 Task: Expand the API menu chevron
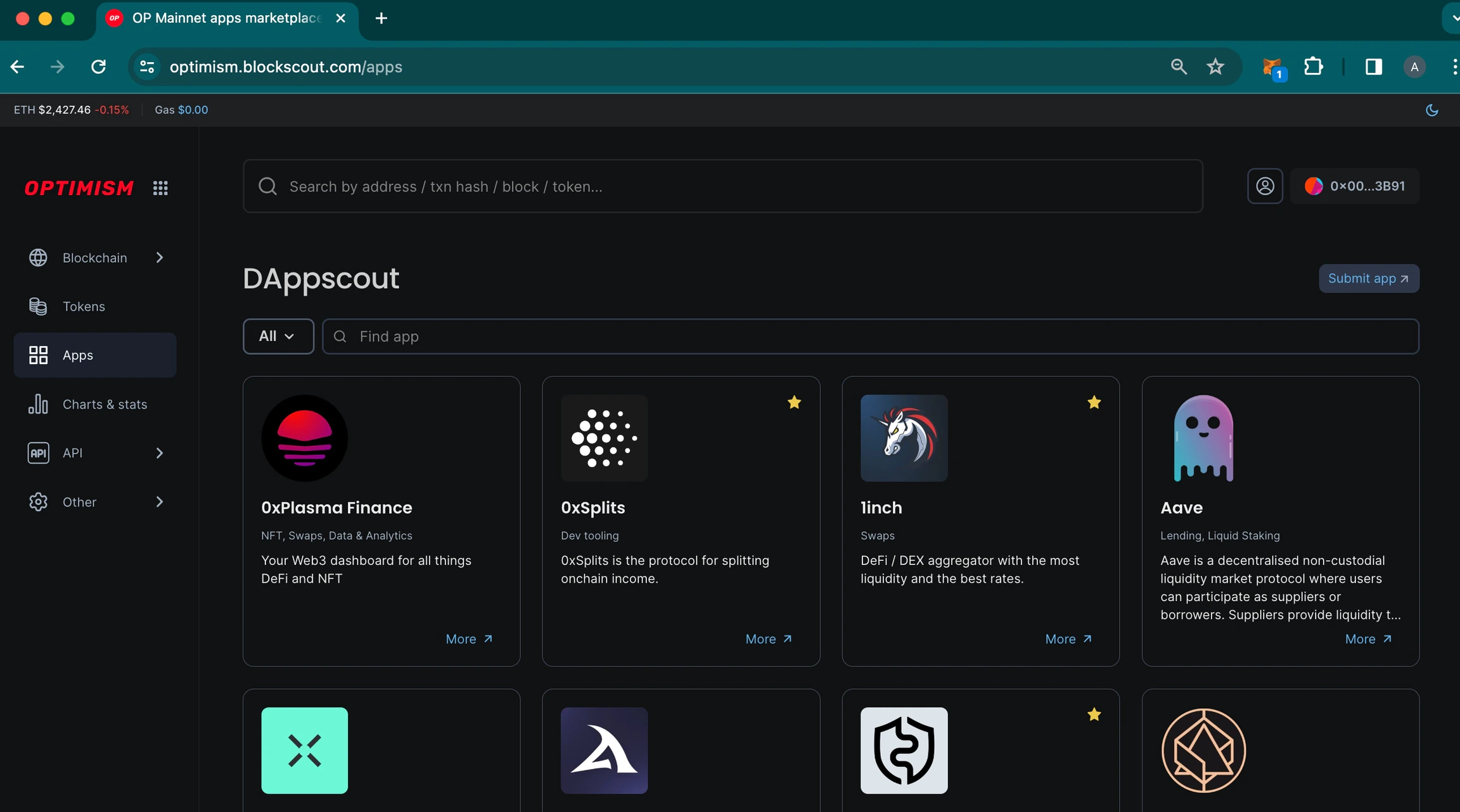tap(159, 453)
